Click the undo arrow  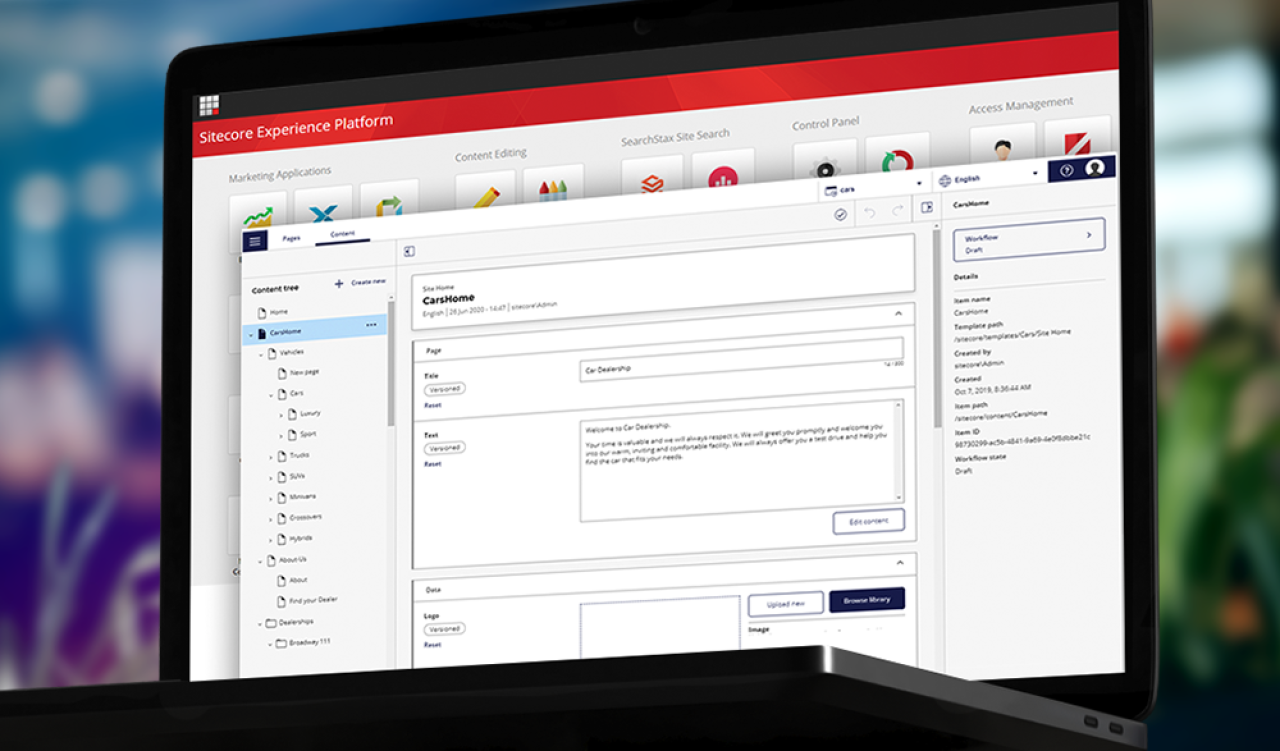[x=869, y=213]
